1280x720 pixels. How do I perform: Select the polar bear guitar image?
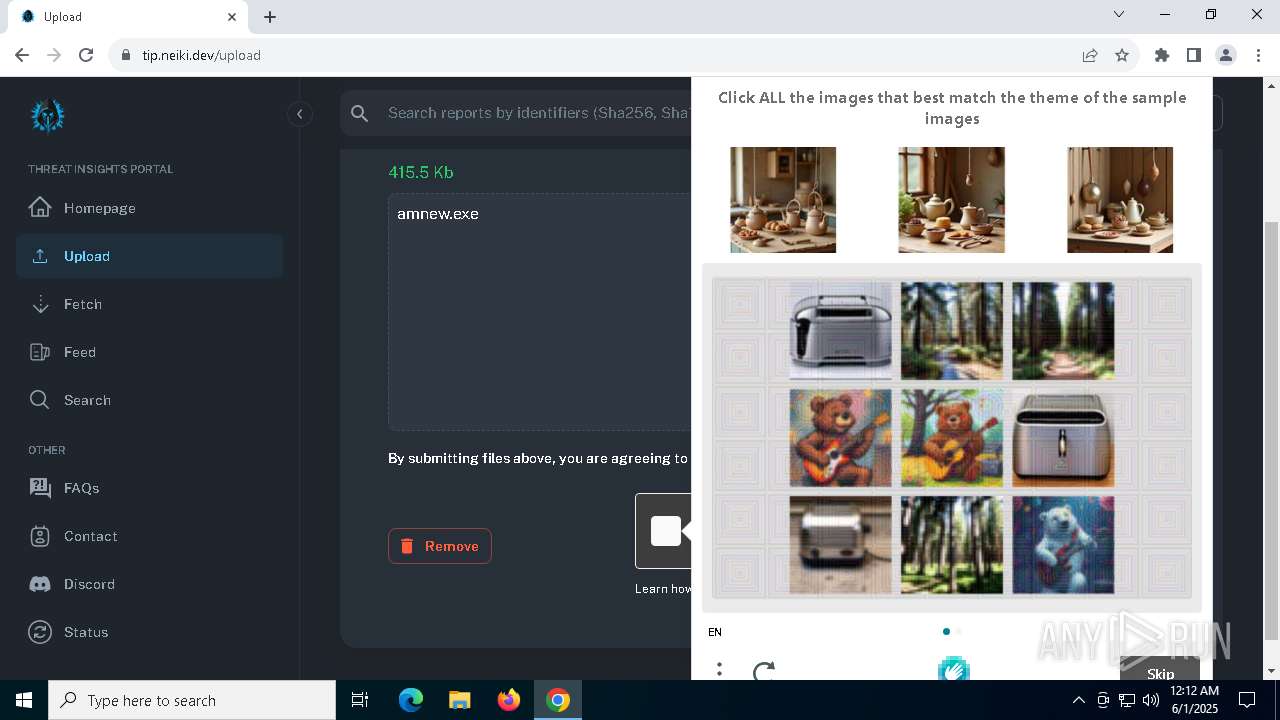[1063, 545]
